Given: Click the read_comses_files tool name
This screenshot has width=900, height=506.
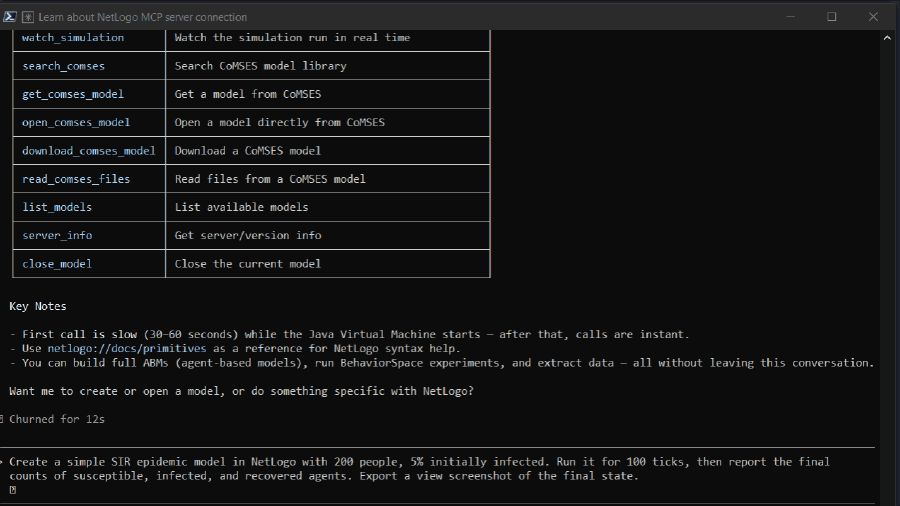Looking at the screenshot, I should (76, 179).
